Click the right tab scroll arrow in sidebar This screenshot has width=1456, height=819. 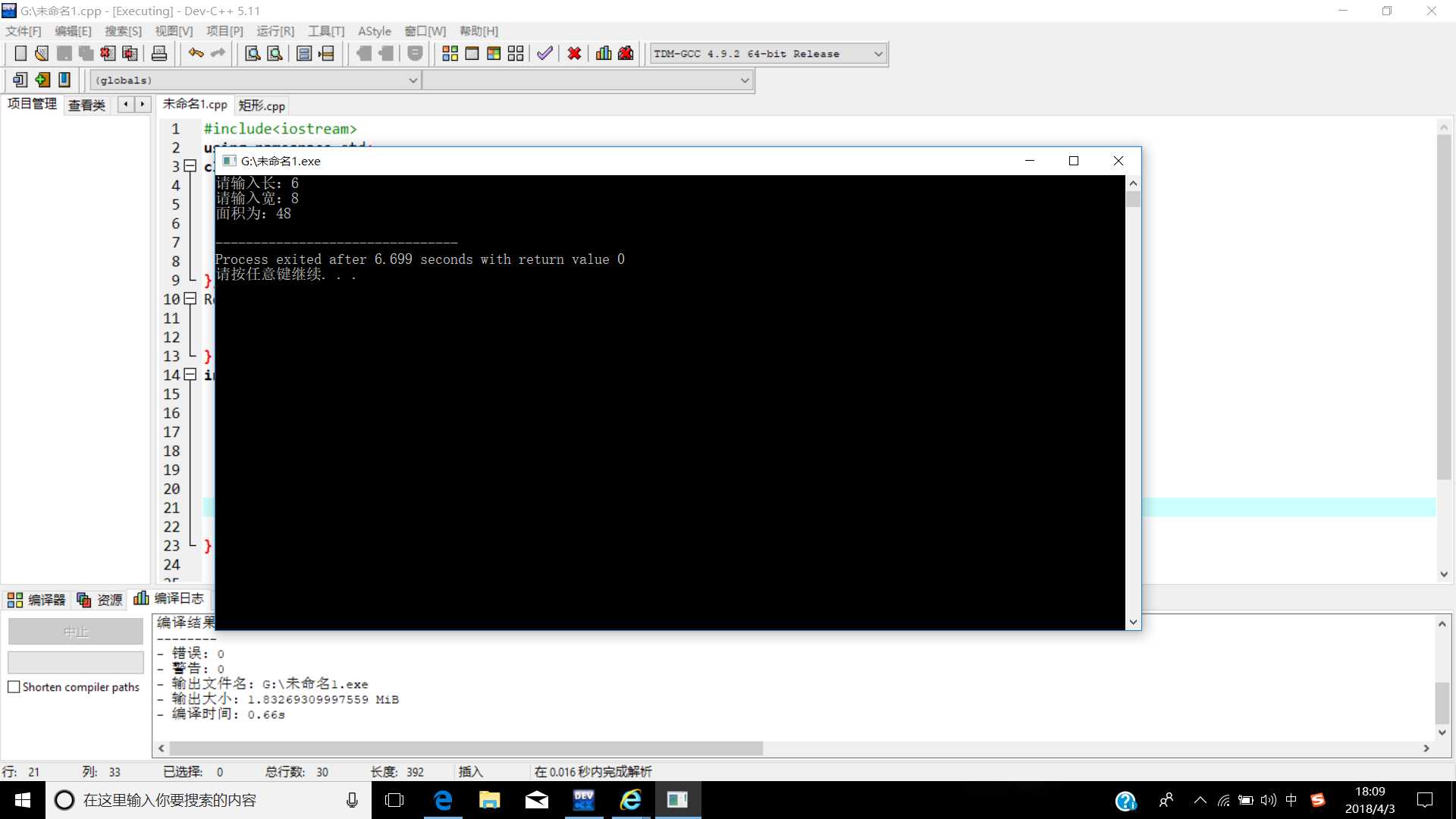coord(142,105)
